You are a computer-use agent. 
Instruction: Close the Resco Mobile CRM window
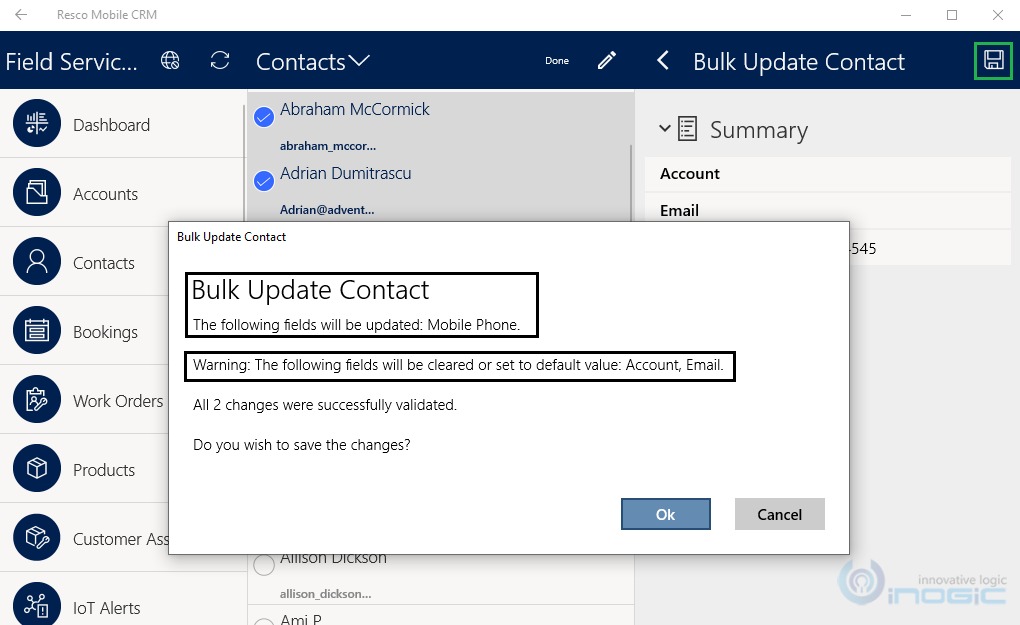[x=997, y=14]
